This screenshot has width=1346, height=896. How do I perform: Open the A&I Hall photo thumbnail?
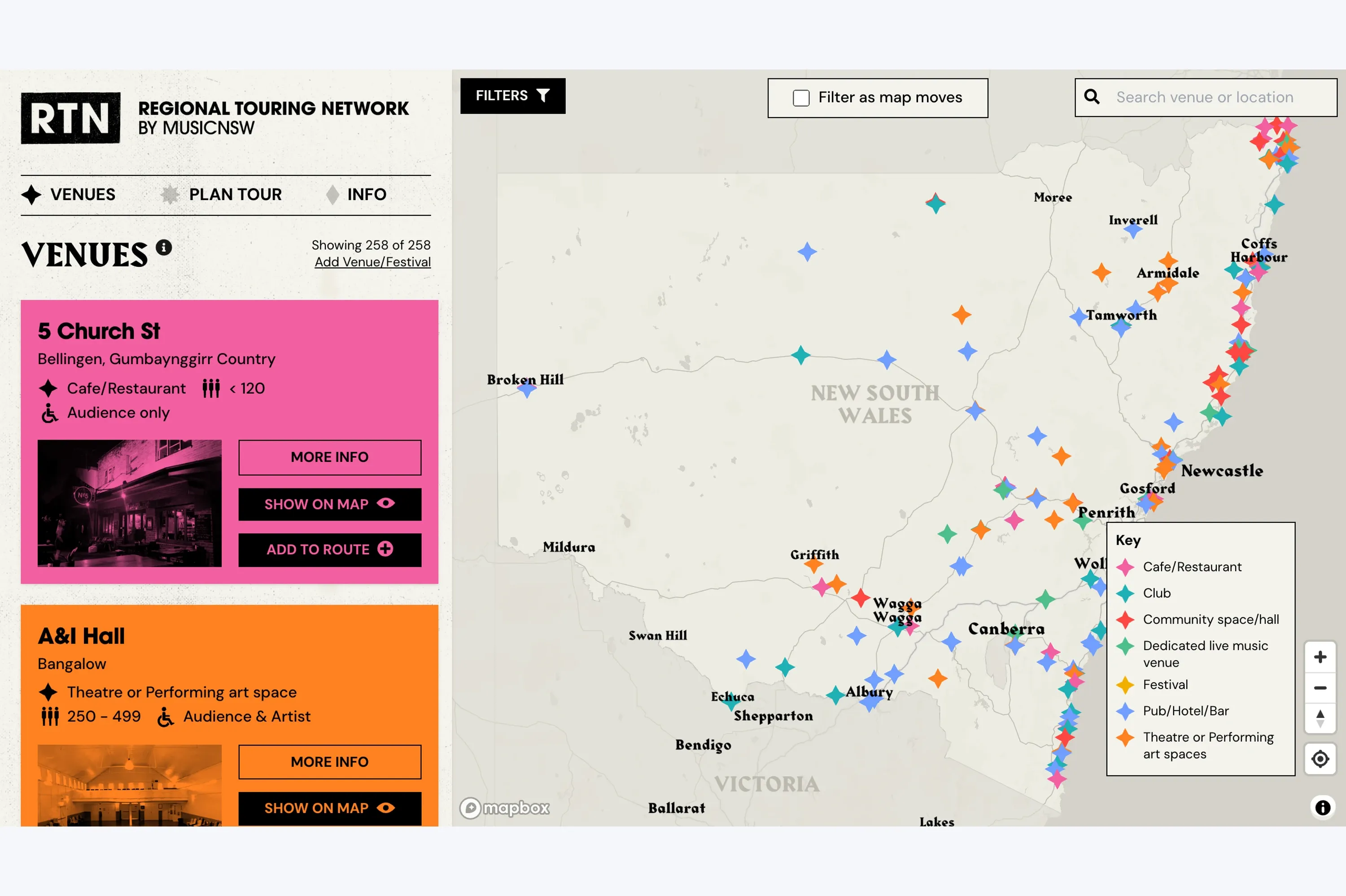click(x=130, y=785)
